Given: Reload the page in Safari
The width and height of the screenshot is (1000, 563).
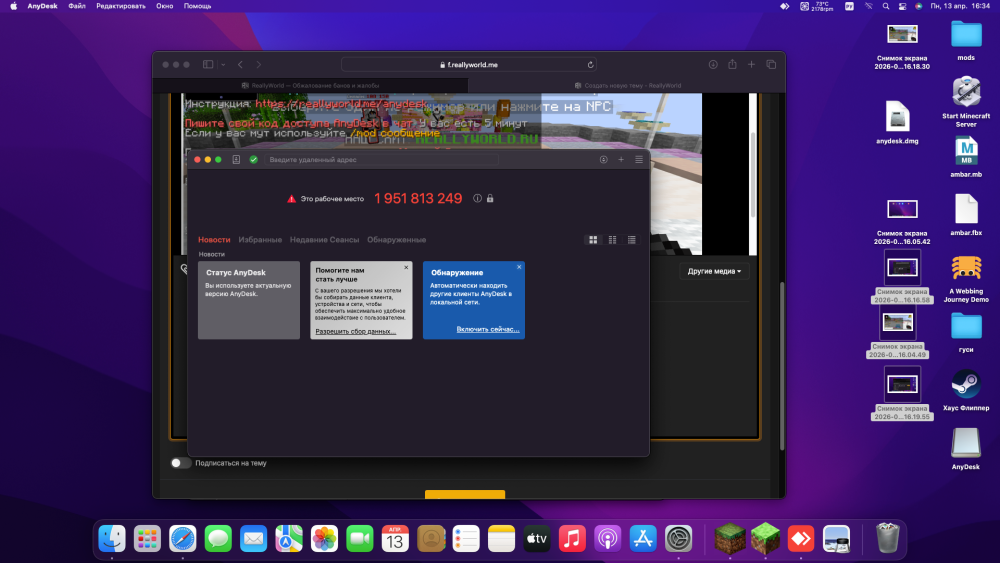Looking at the screenshot, I should 591,64.
